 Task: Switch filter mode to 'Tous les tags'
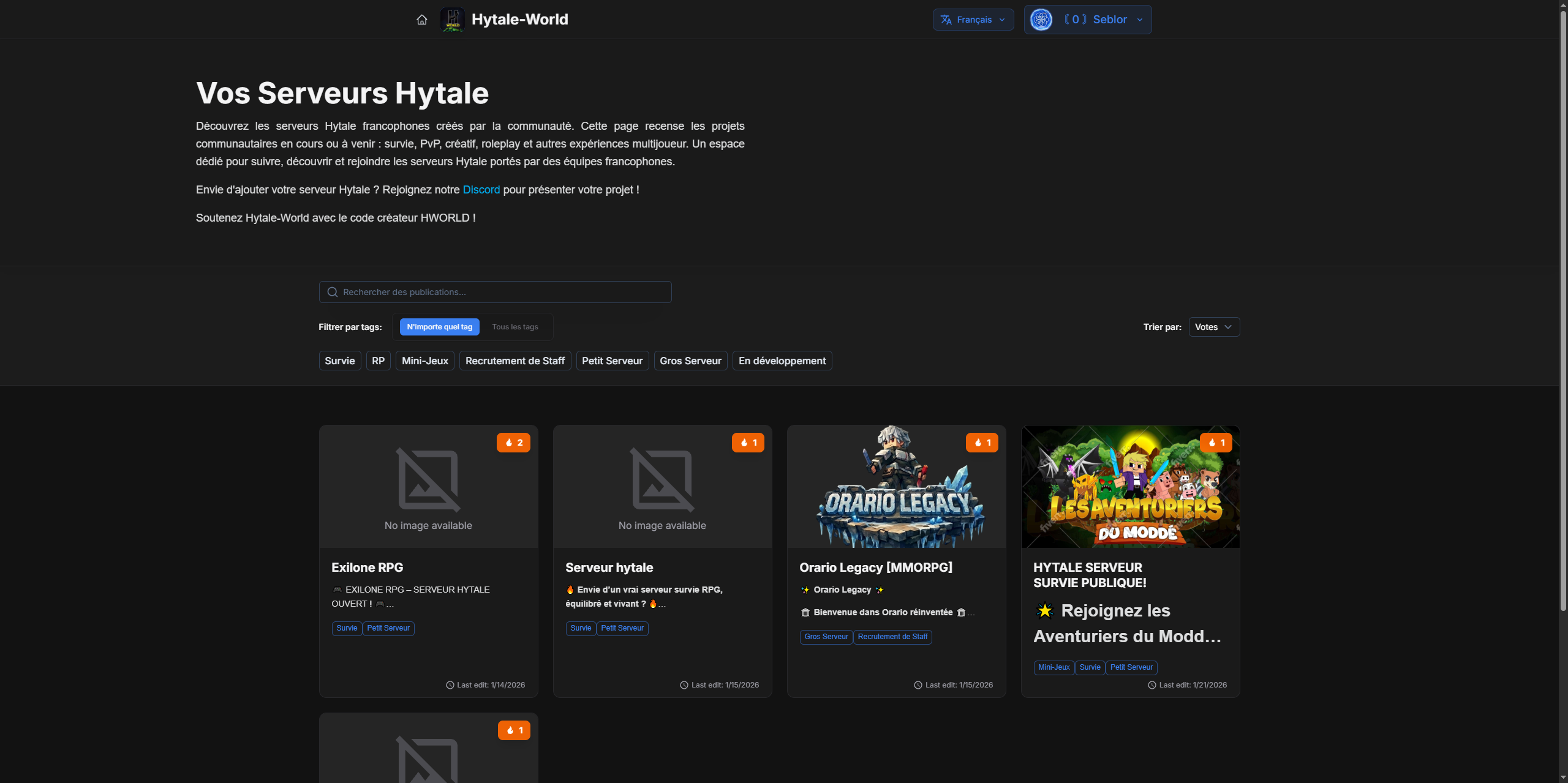click(x=515, y=327)
